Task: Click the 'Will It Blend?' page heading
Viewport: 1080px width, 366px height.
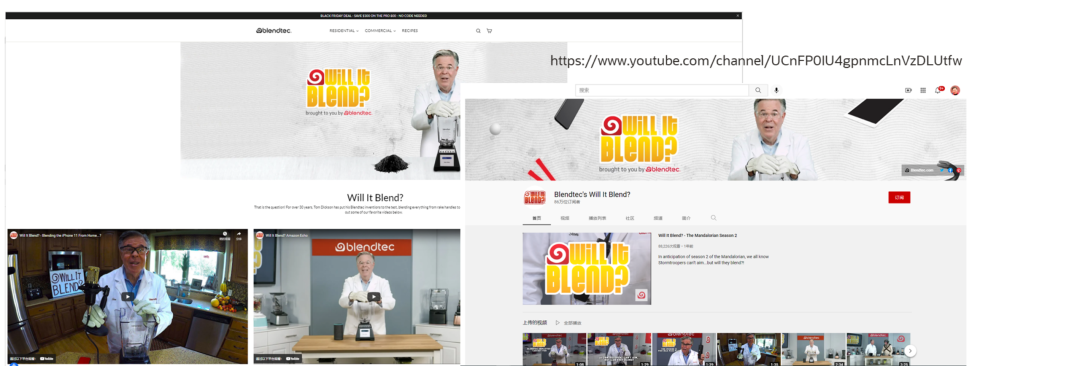Action: coord(375,197)
